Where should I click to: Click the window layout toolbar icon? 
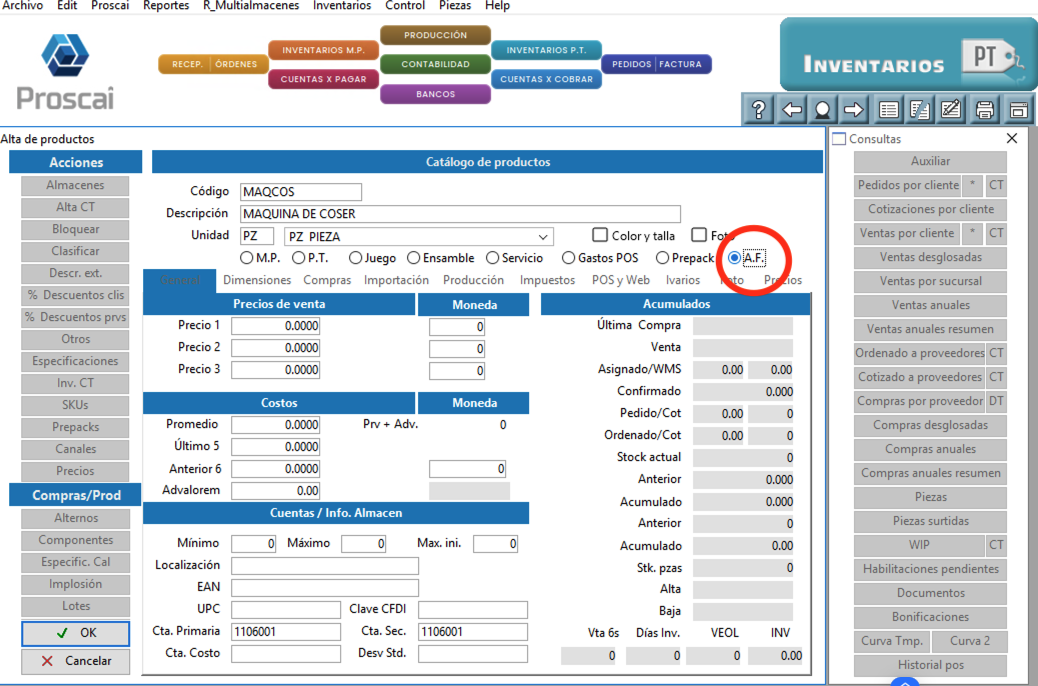(1018, 109)
